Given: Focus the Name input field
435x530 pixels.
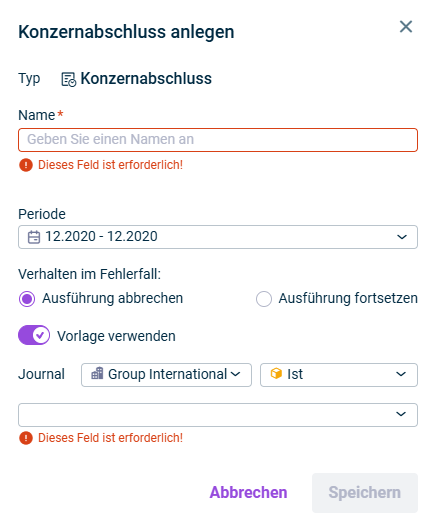Looking at the screenshot, I should [218, 140].
